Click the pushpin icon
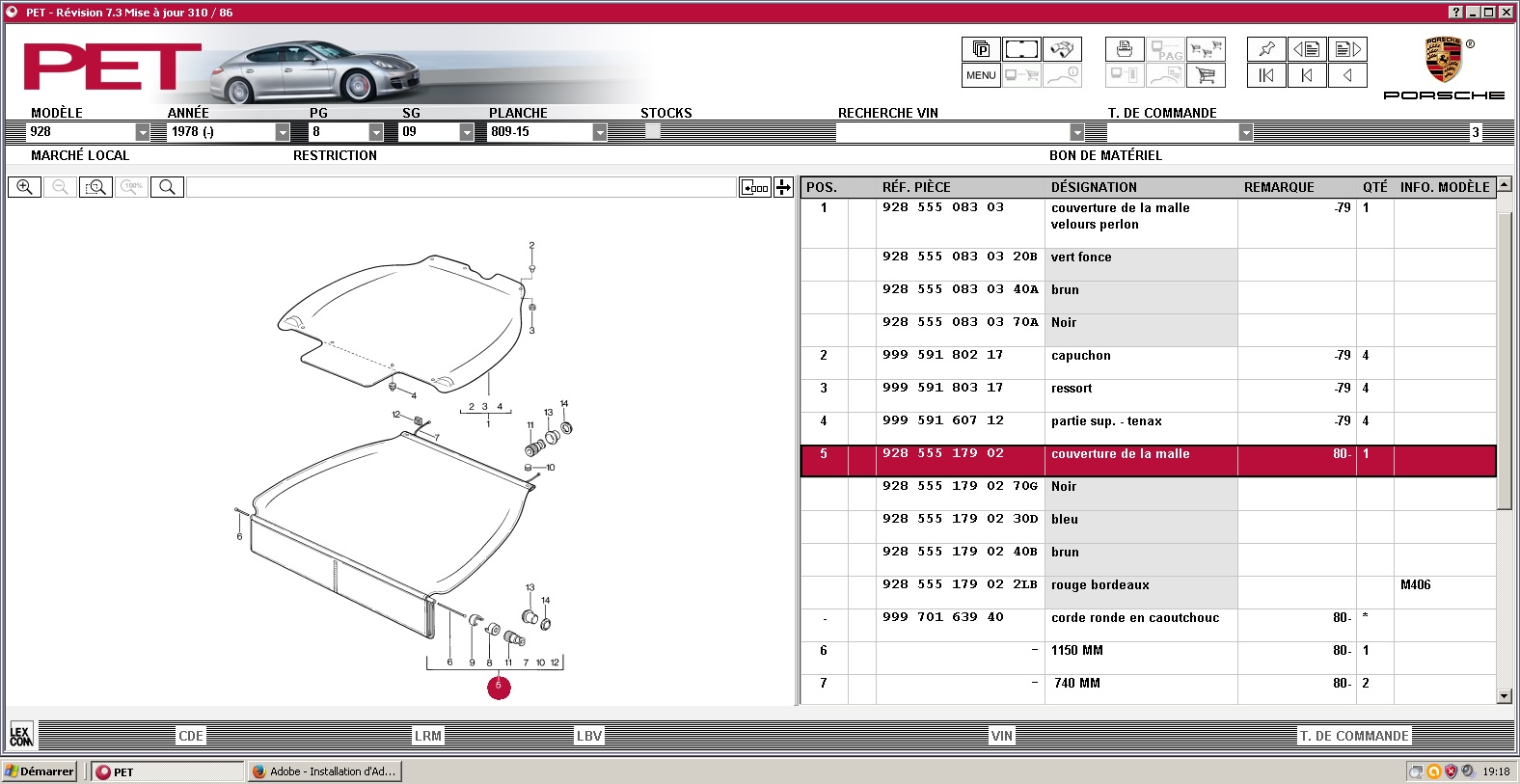Viewport: 1520px width, 784px height. (1266, 49)
